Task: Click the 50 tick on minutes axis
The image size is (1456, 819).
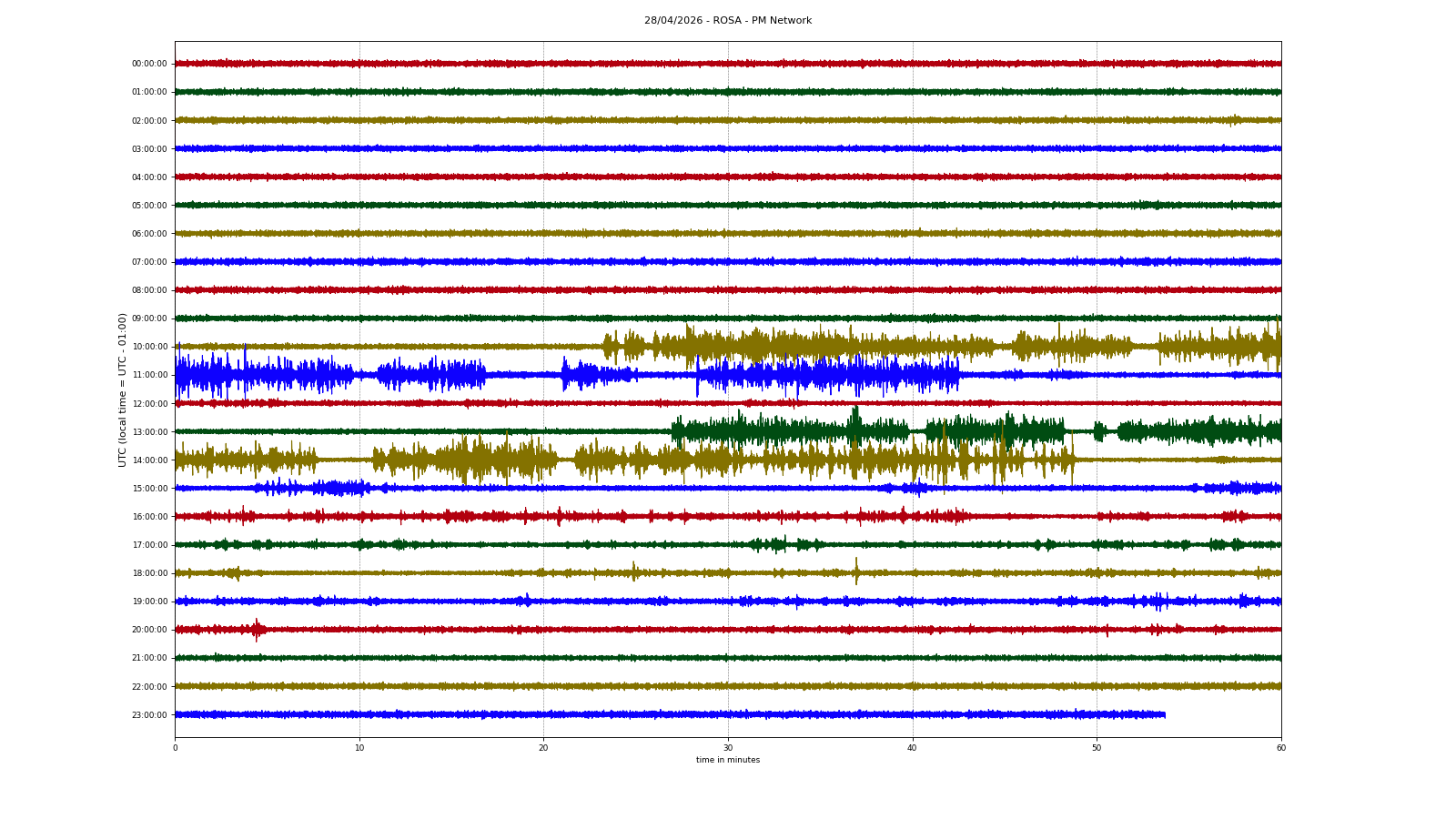Action: pos(1097,748)
